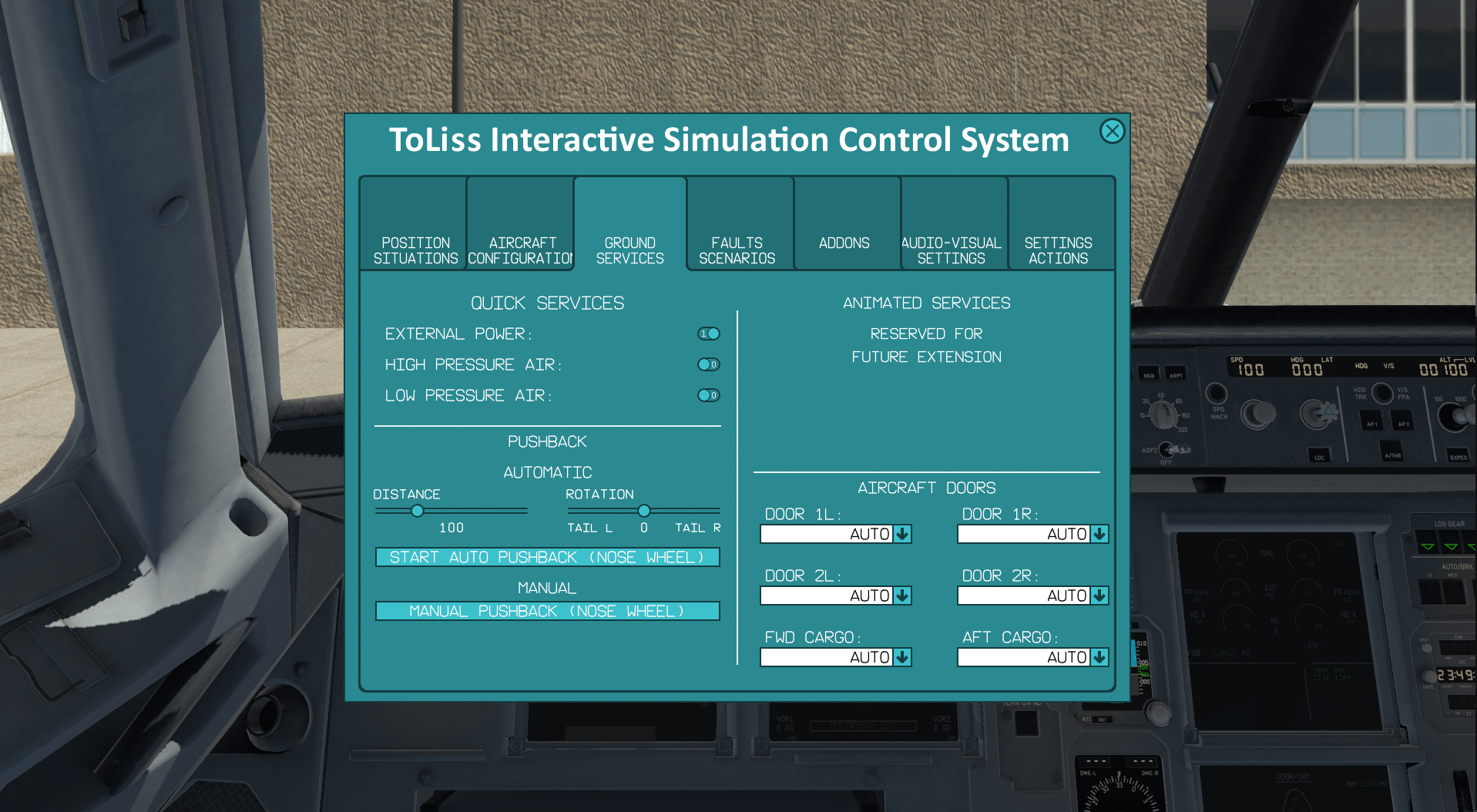Click the pushback Rotation slider handle
1477x812 pixels.
click(644, 511)
